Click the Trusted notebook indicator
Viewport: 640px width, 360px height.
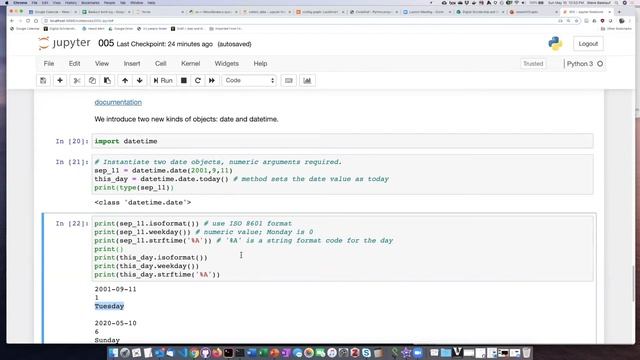point(533,64)
